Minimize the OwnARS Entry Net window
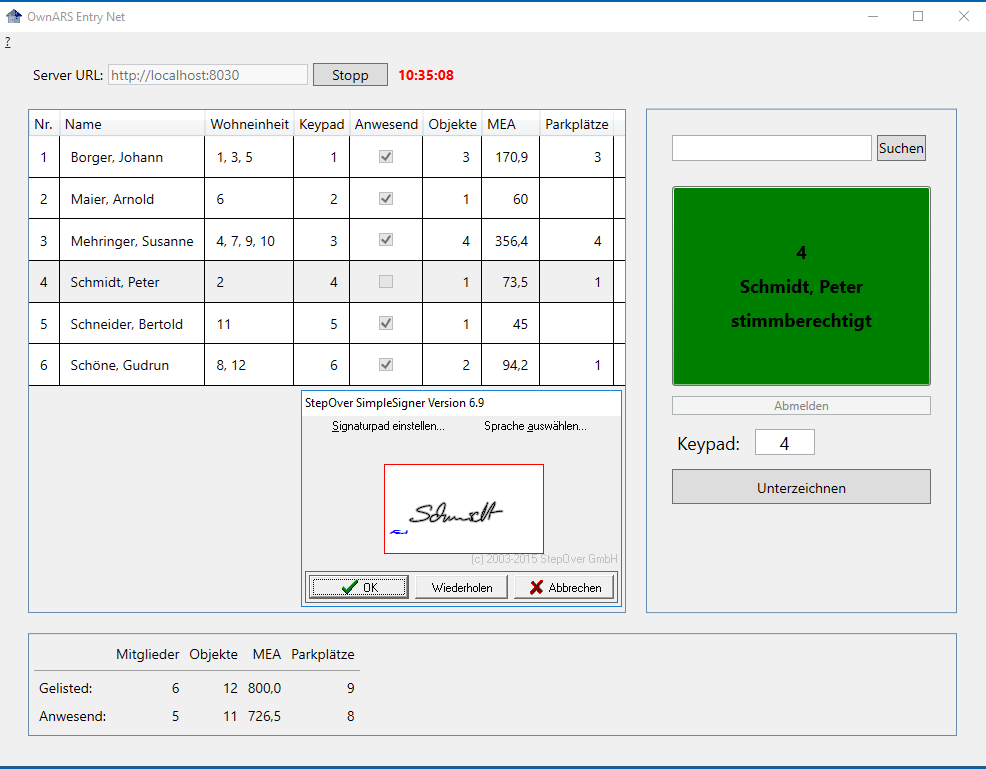Viewport: 986px width, 769px height. [x=873, y=16]
